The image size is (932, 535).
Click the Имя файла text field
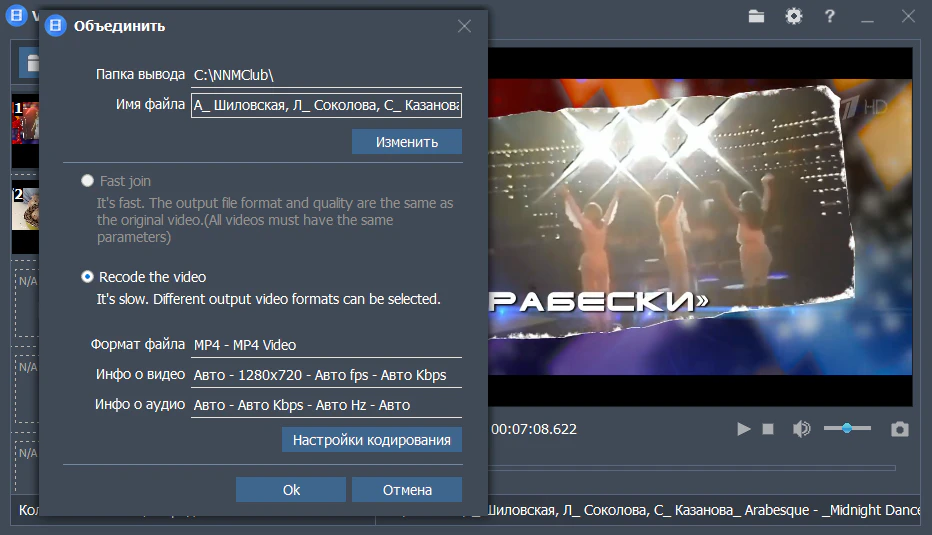pyautogui.click(x=326, y=105)
